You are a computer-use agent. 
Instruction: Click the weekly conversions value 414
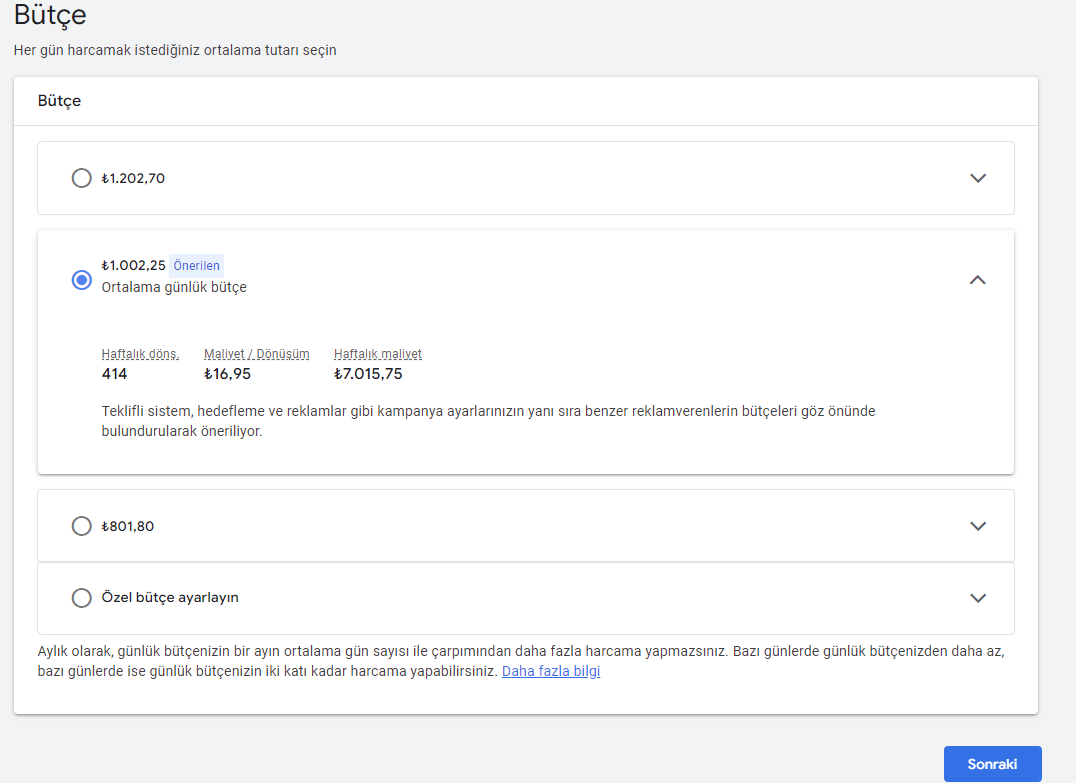pos(115,374)
